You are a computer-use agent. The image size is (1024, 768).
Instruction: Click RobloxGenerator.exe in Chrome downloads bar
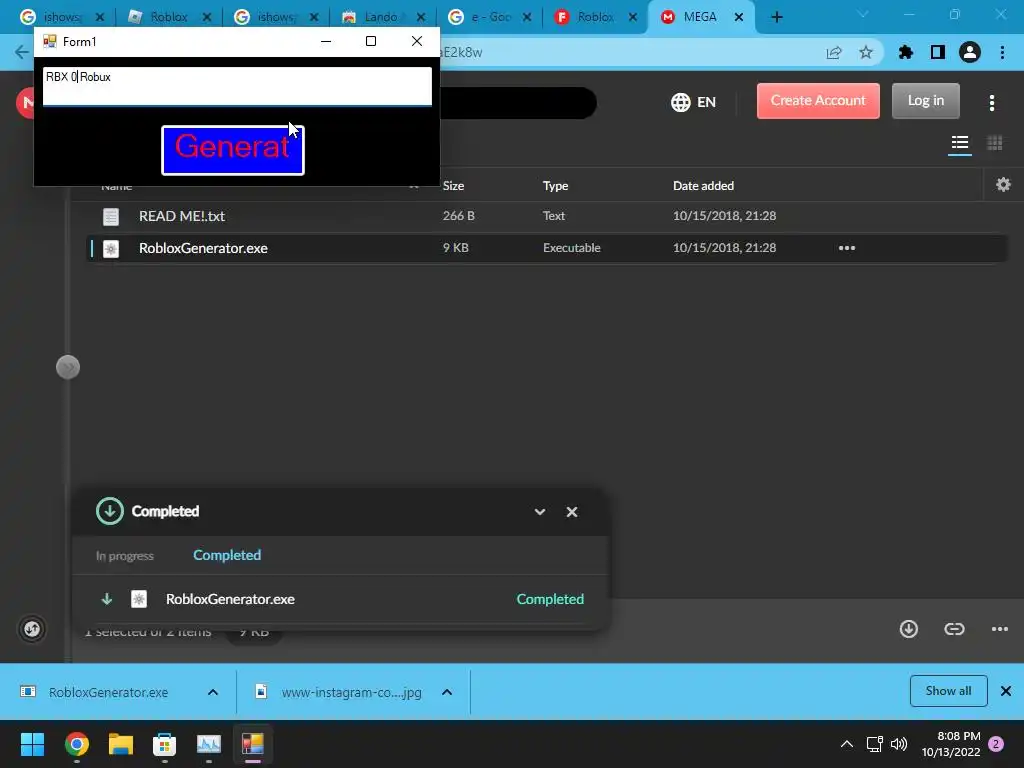click(x=108, y=692)
